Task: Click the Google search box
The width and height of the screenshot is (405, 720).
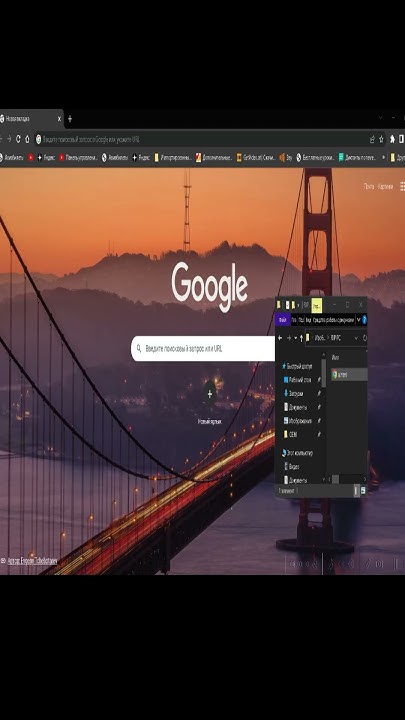Action: coord(203,349)
